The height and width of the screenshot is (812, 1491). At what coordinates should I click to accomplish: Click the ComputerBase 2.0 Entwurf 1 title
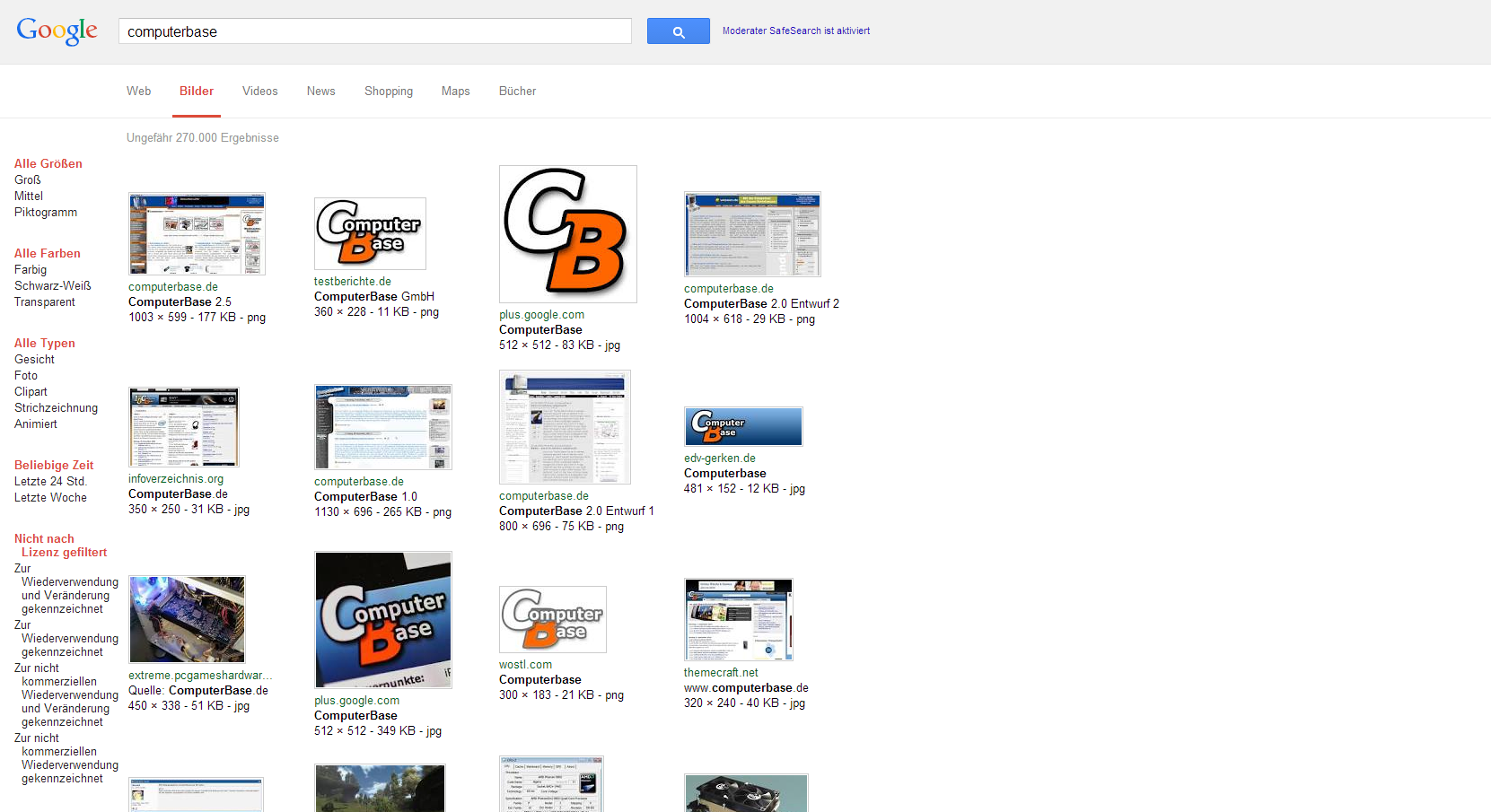[x=576, y=511]
